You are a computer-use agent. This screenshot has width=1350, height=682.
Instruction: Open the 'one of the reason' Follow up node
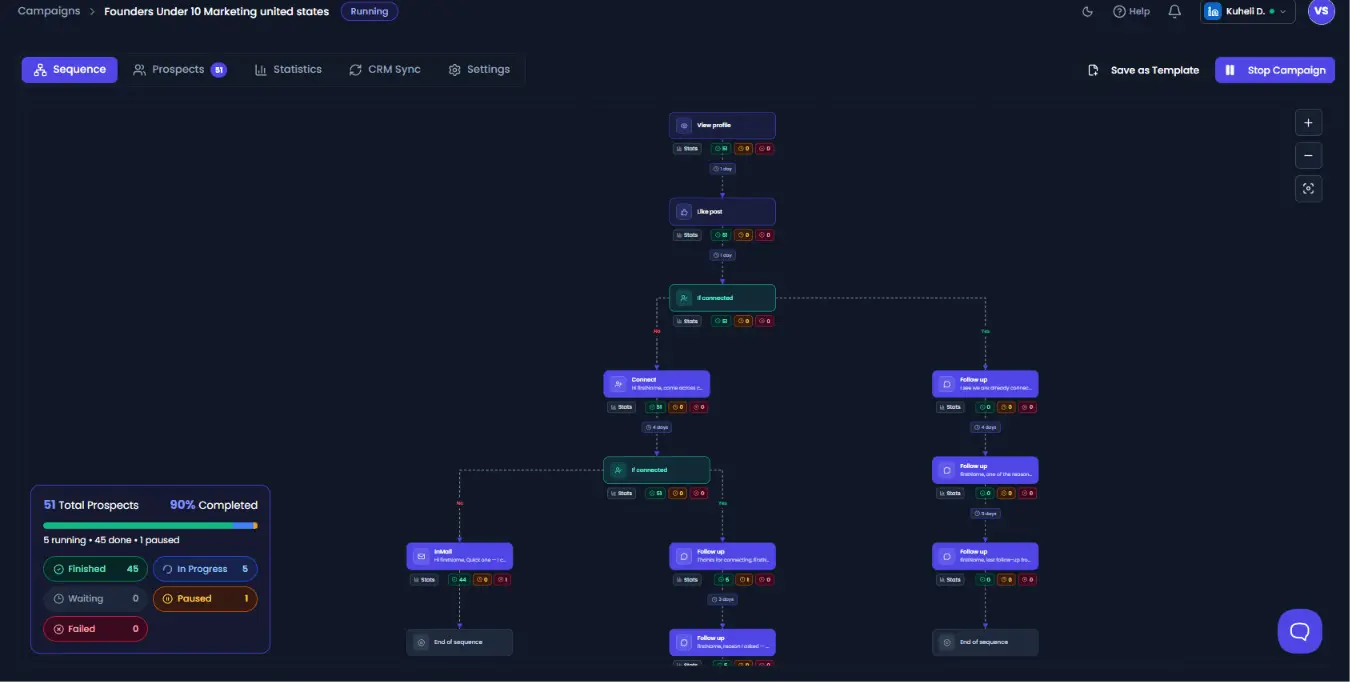pos(985,470)
